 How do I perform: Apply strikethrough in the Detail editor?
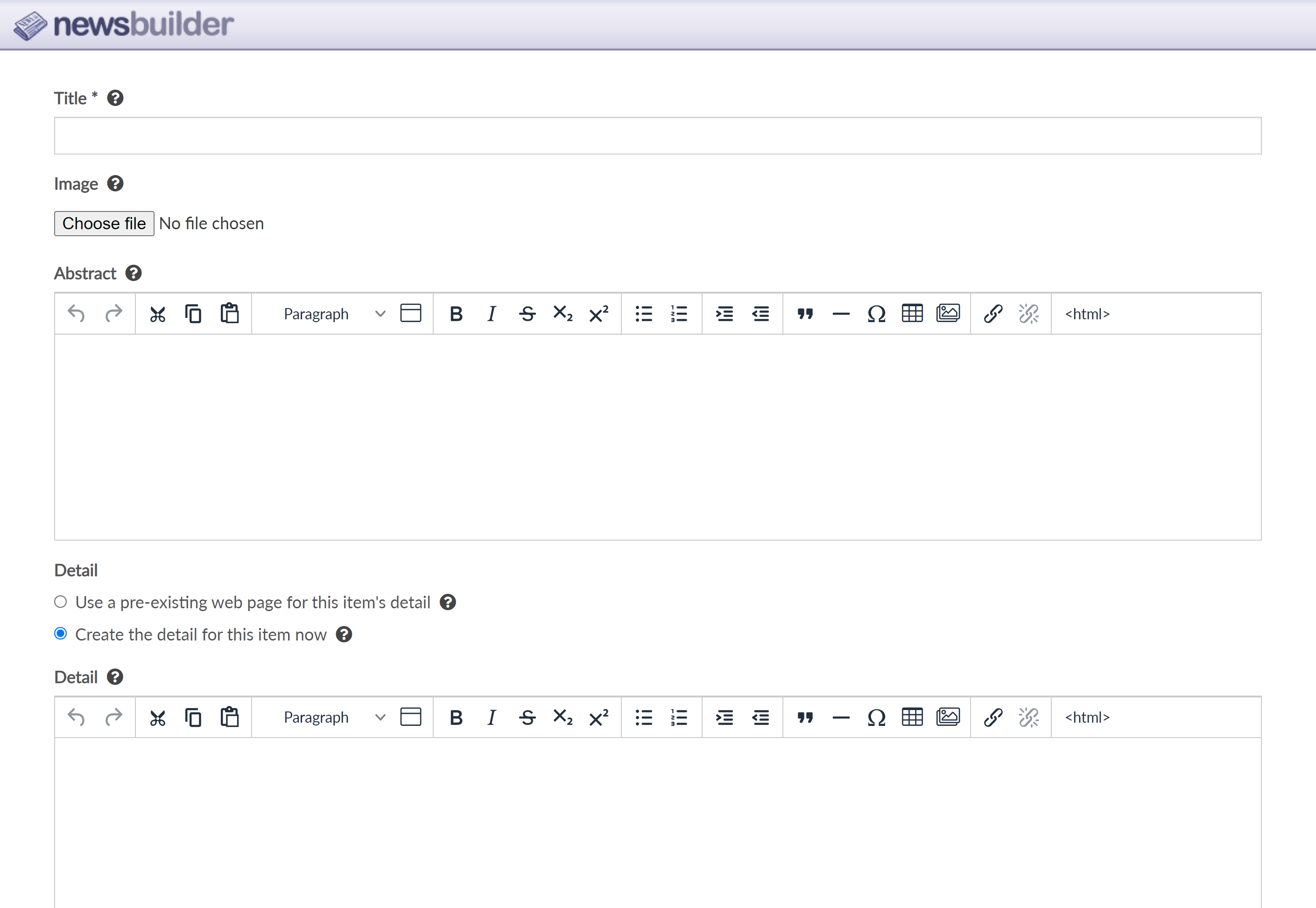[x=527, y=718]
